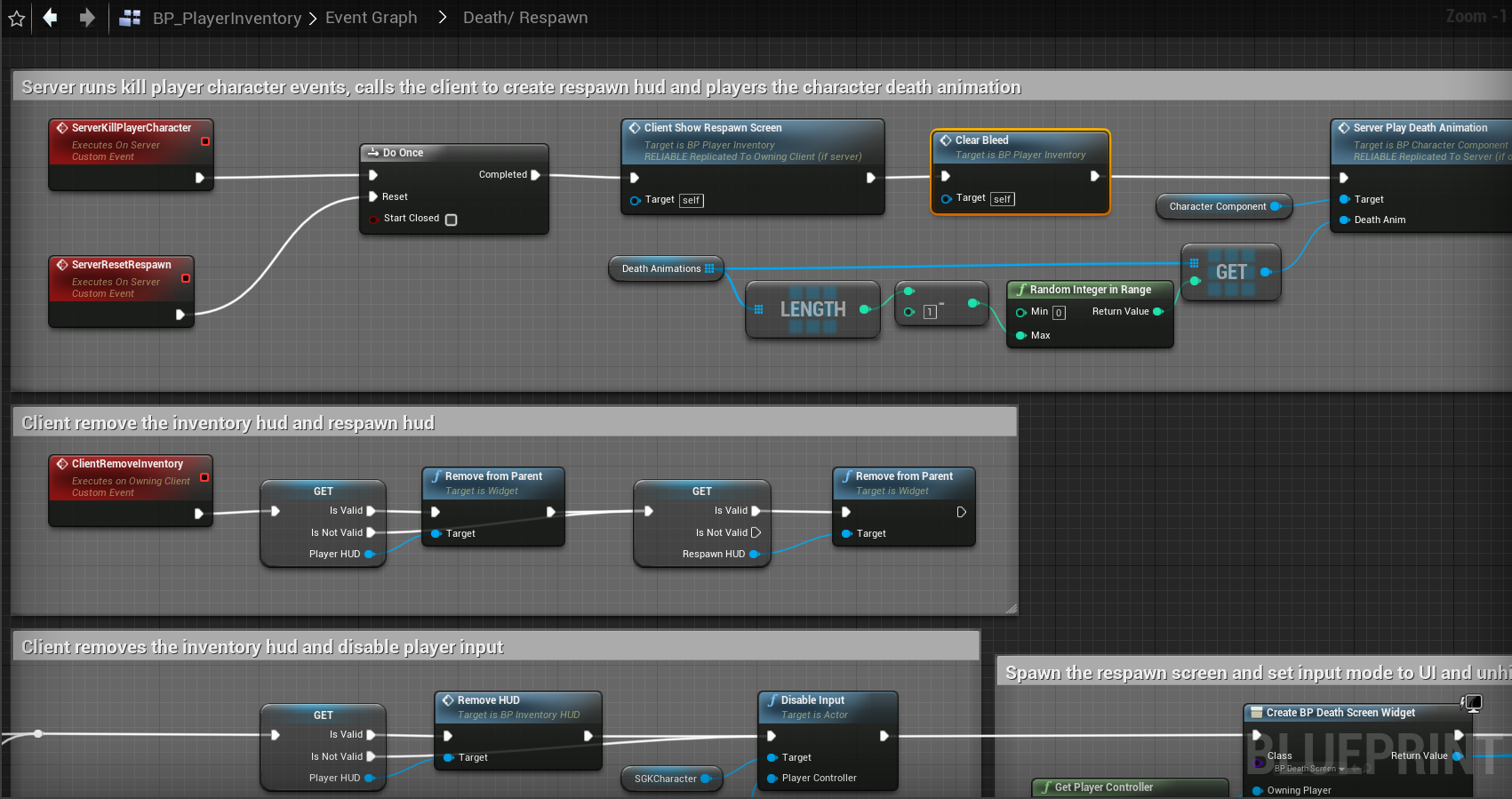Go forward with the right arrow button
The width and height of the screenshot is (1512, 799).
[x=86, y=18]
